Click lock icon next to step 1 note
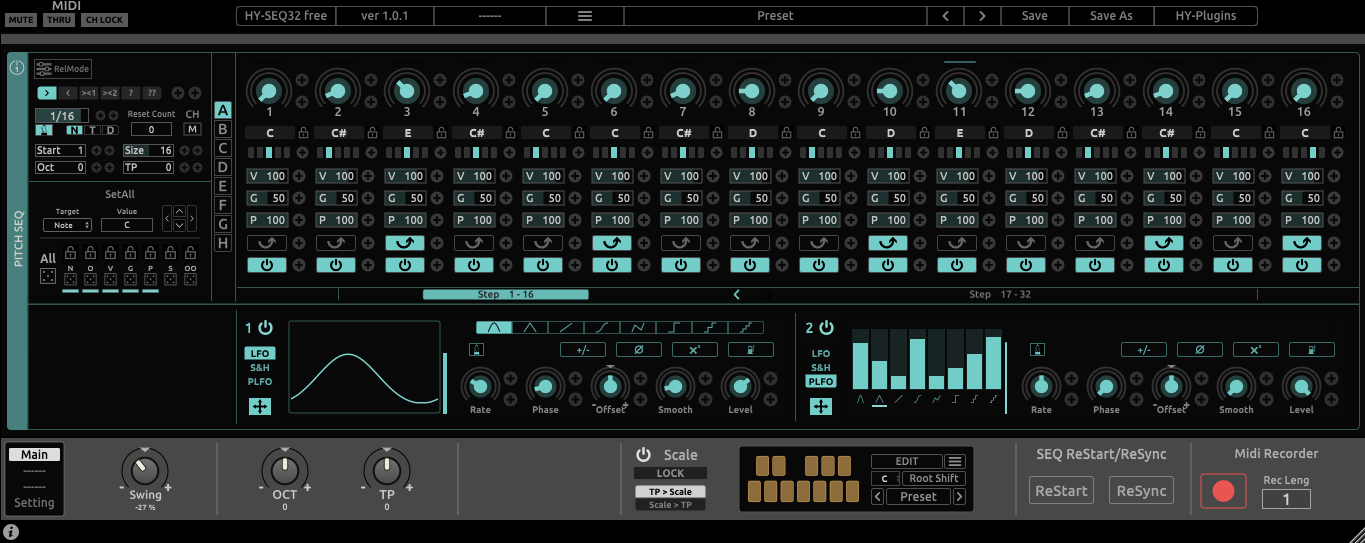Viewport: 1365px width, 543px height. [303, 133]
